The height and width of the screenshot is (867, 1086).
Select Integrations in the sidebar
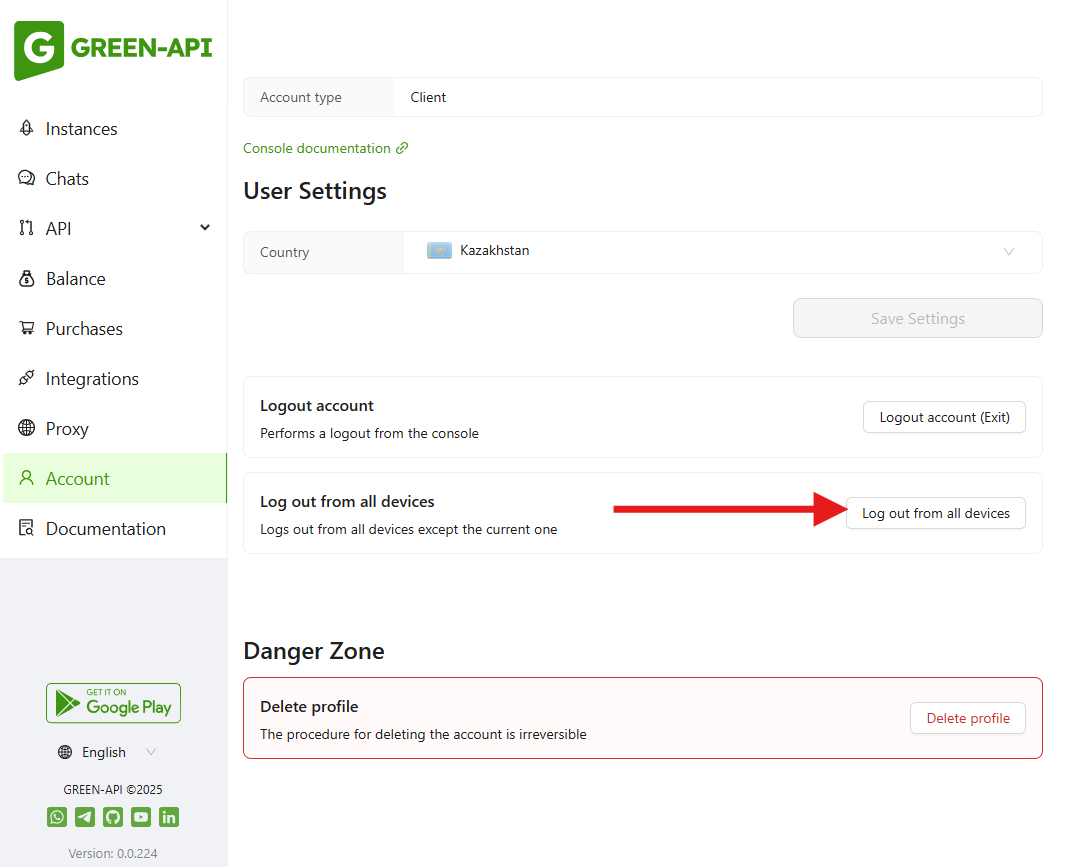point(92,379)
